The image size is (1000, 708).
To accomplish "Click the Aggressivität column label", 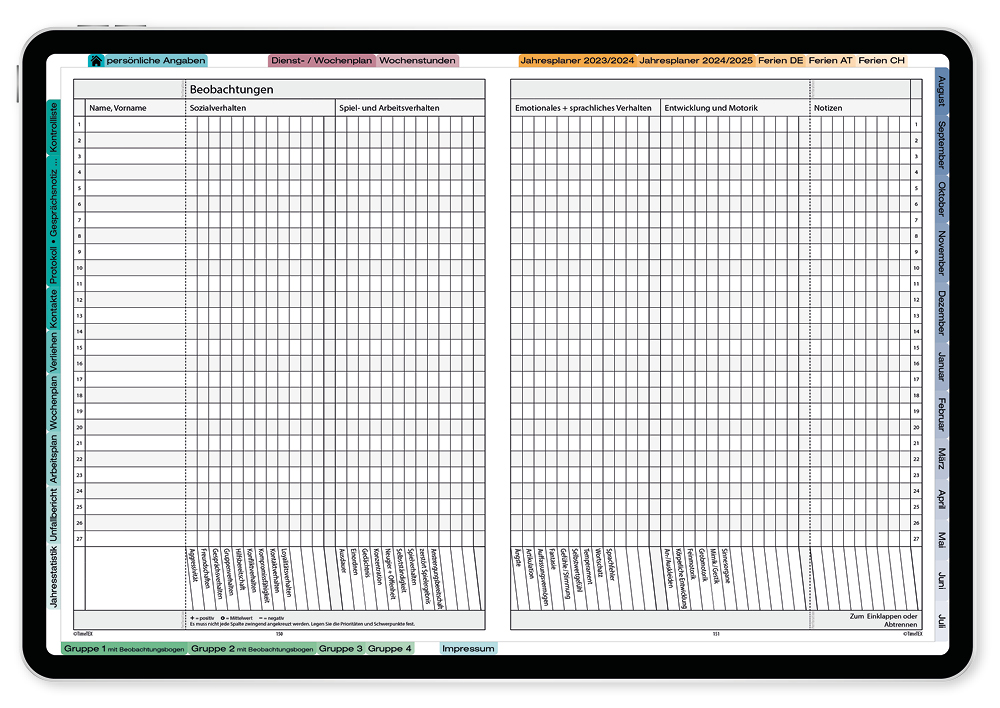I will click(x=193, y=564).
